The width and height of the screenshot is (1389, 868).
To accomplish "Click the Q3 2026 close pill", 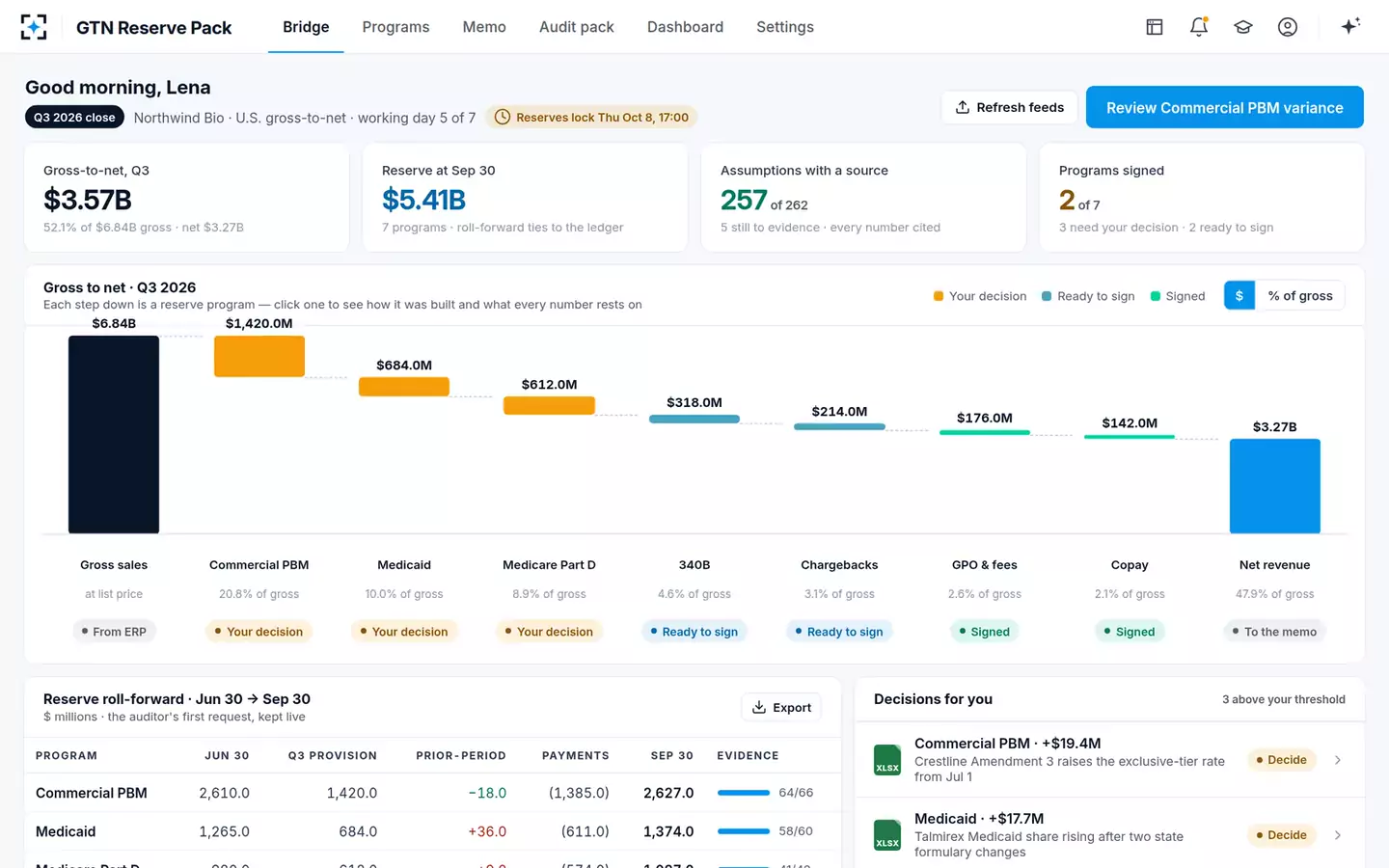I will (74, 118).
